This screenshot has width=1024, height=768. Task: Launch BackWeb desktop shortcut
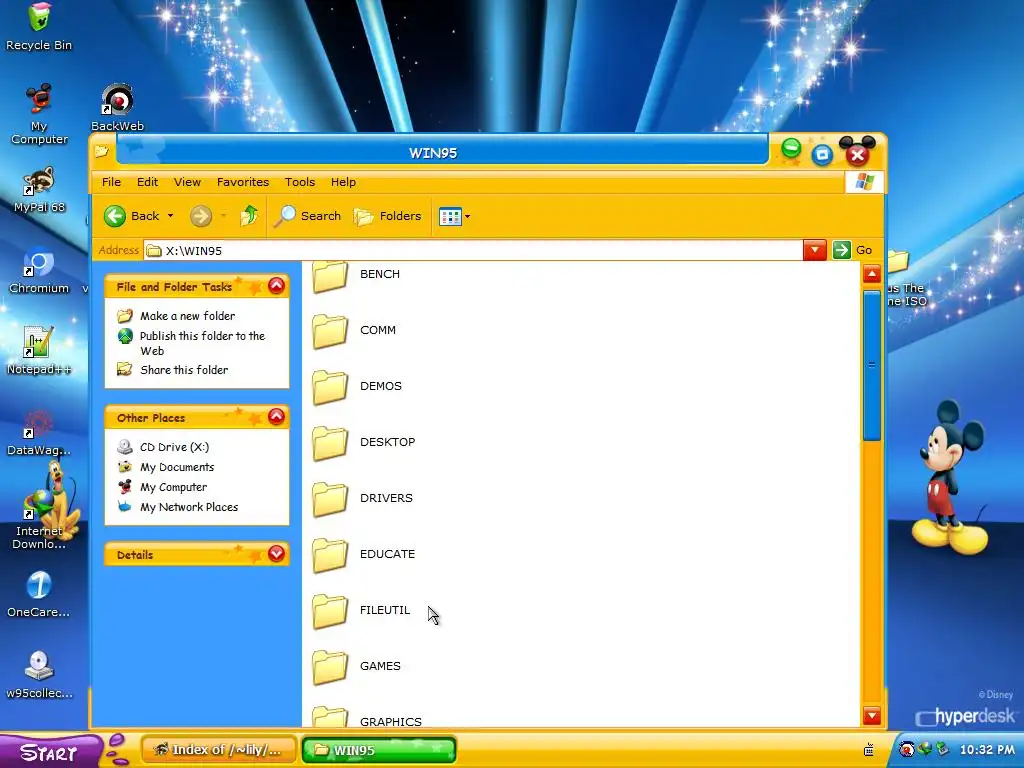click(x=118, y=108)
